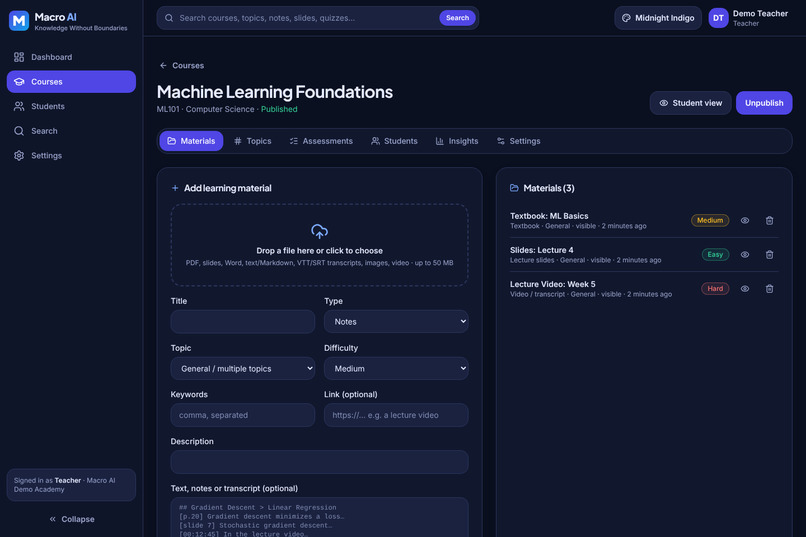Click the folder icon beside Materials (3)

click(514, 188)
